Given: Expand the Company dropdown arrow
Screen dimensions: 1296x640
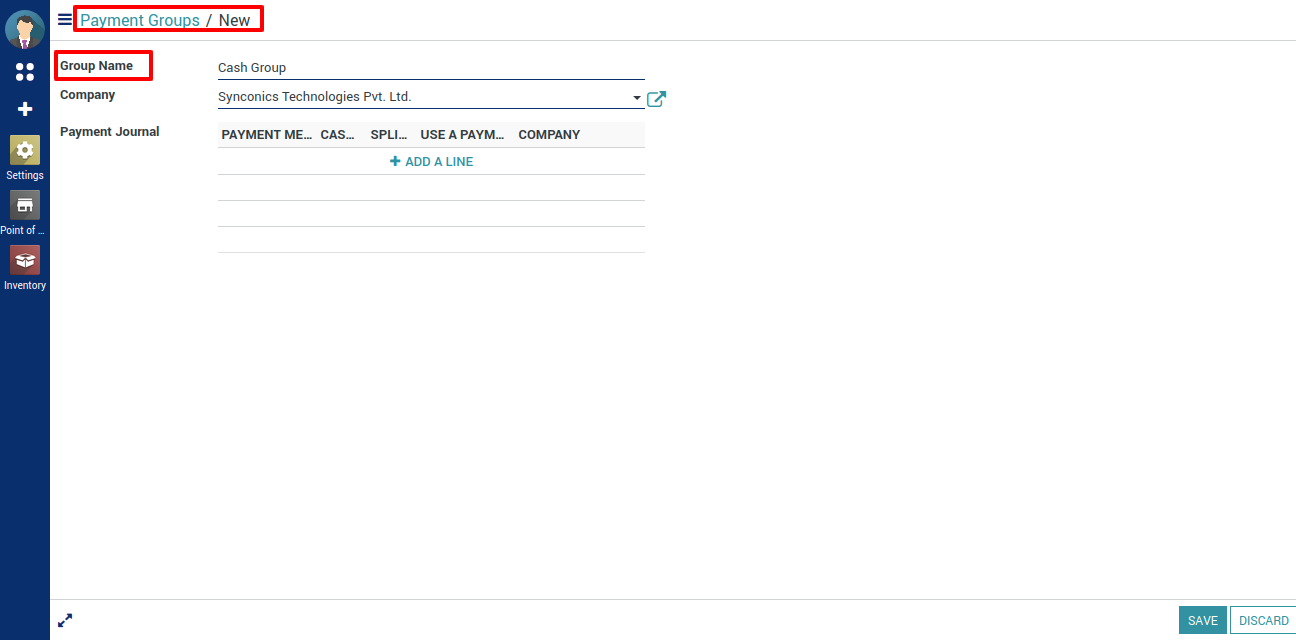Looking at the screenshot, I should (x=637, y=98).
